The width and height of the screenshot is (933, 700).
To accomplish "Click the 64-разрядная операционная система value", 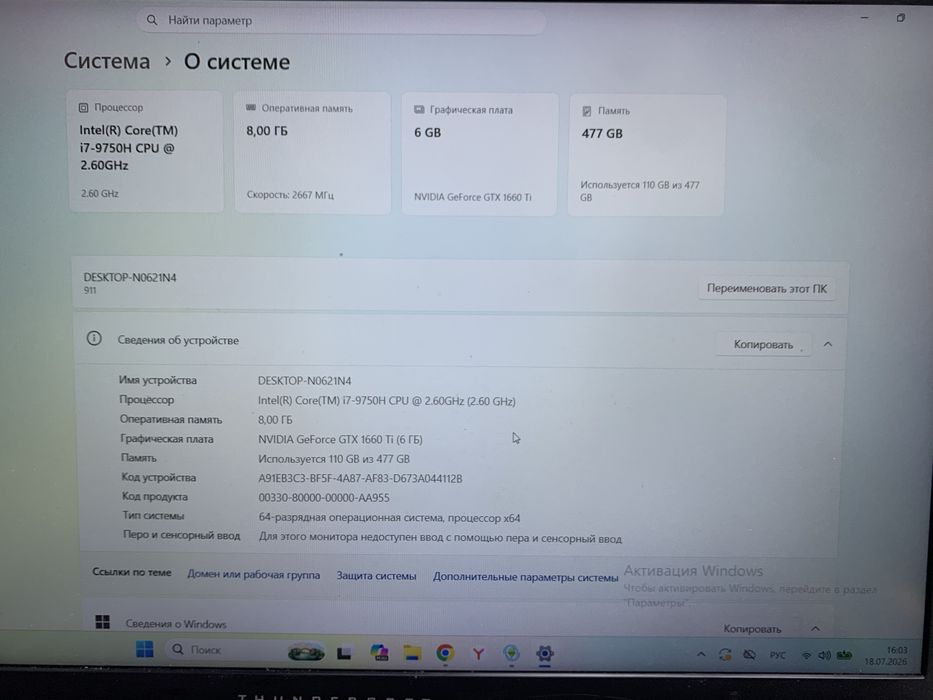I will [389, 518].
